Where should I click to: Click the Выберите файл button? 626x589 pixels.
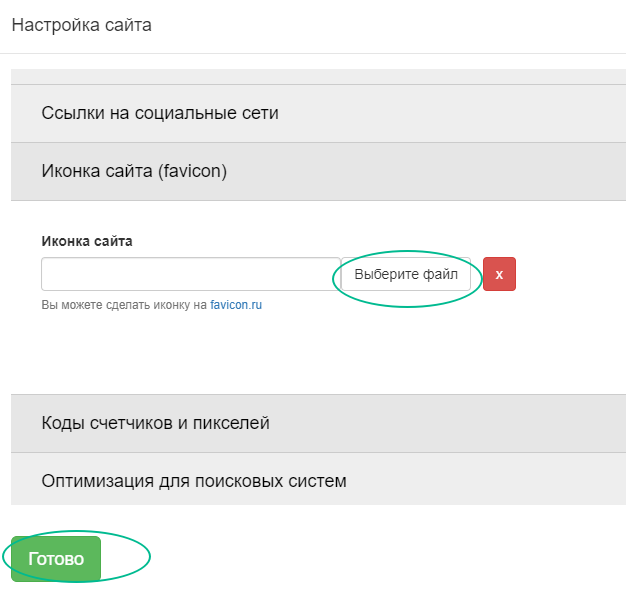coord(406,274)
